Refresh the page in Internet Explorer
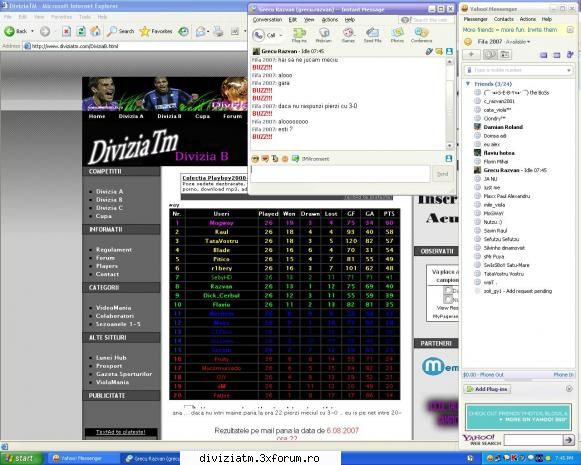The image size is (581, 465). pos(81,31)
